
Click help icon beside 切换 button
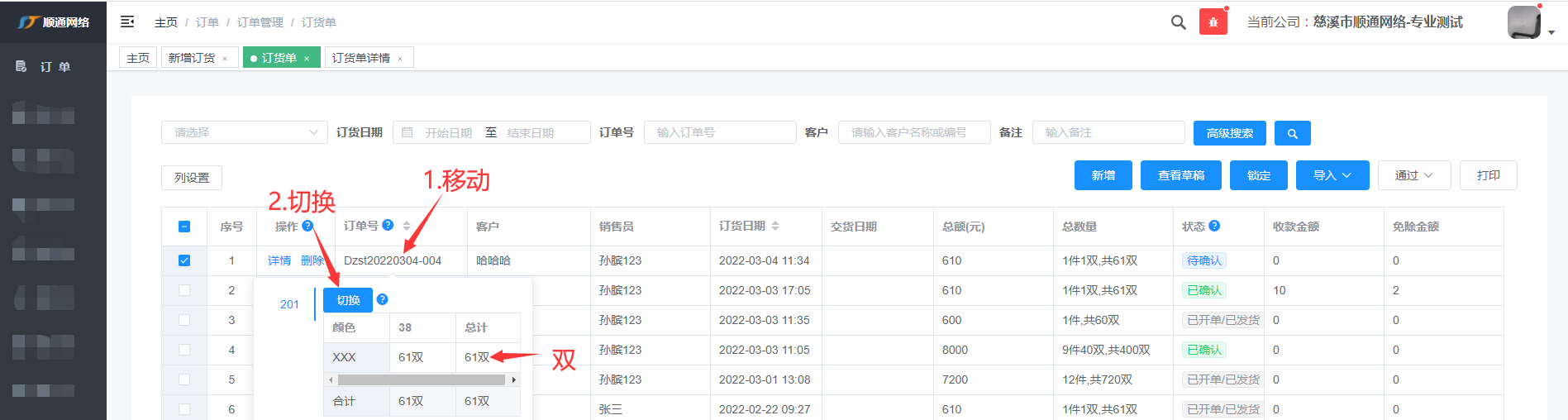pos(382,299)
